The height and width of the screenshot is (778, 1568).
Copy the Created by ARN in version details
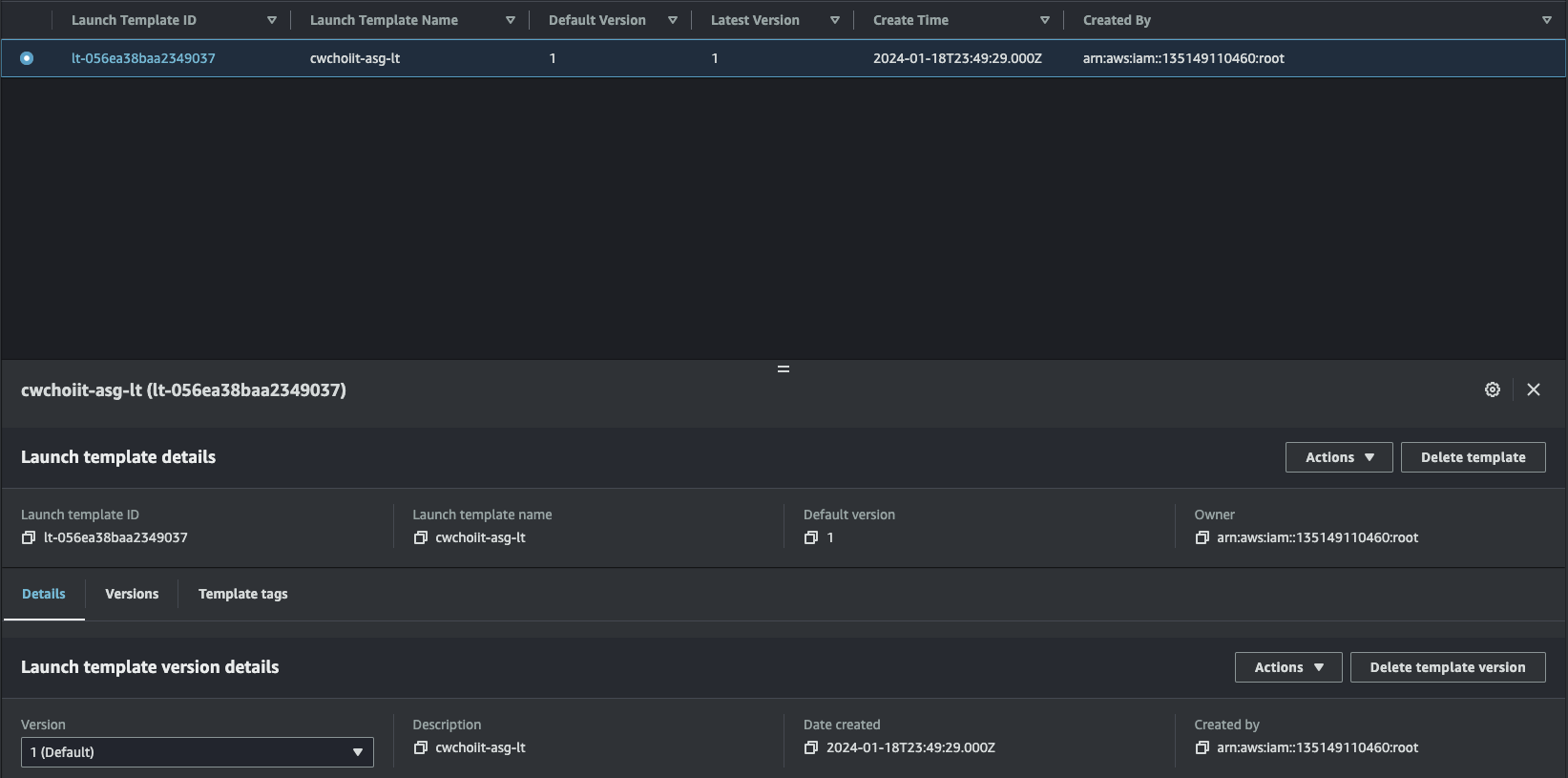tap(1202, 747)
